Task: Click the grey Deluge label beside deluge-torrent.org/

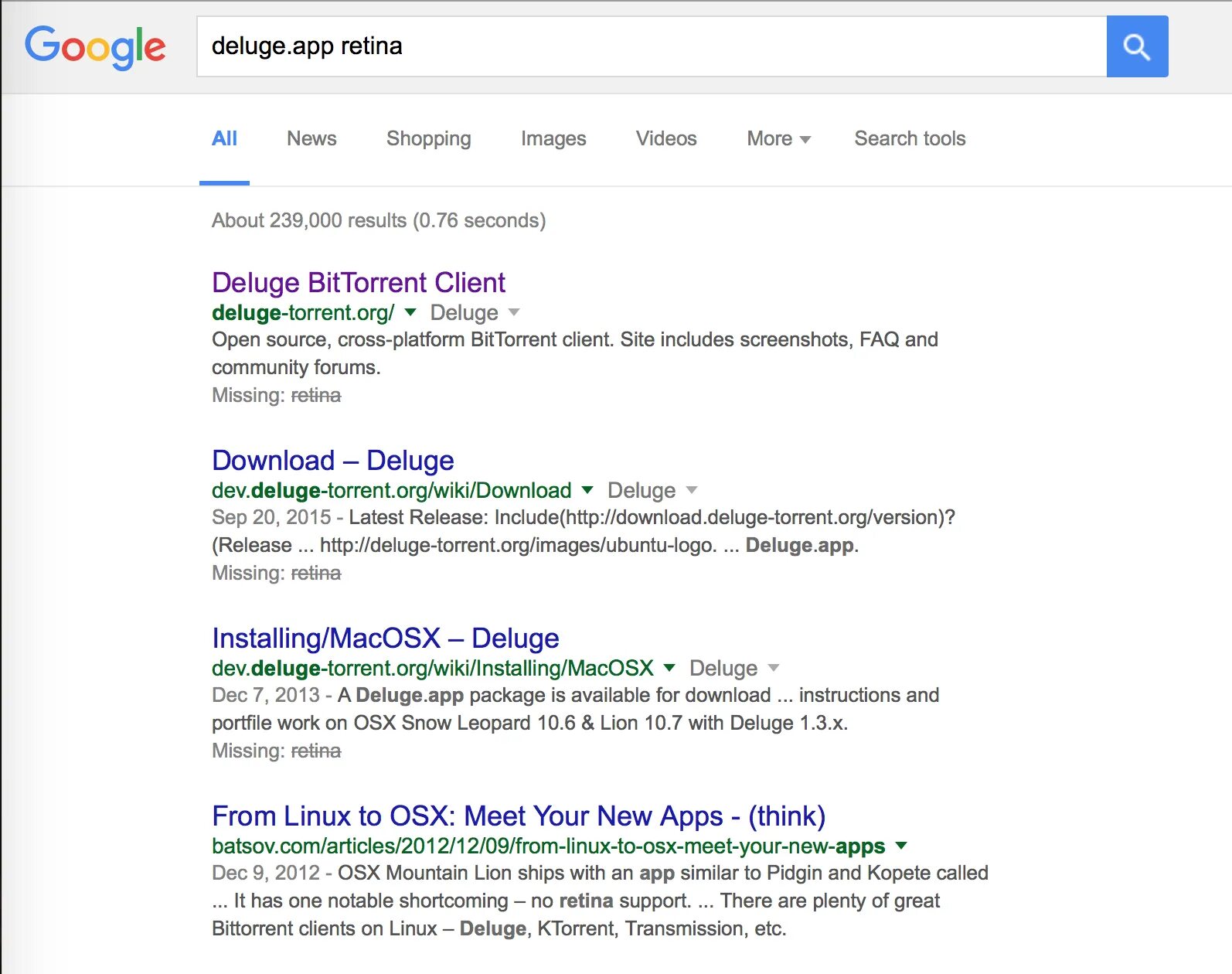Action: pos(464,312)
